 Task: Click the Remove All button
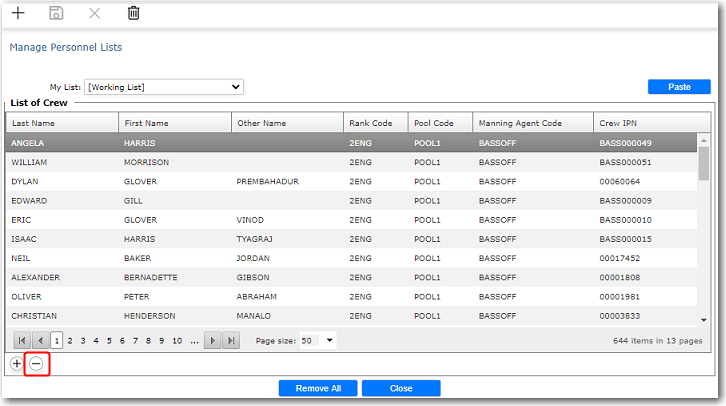point(317,388)
